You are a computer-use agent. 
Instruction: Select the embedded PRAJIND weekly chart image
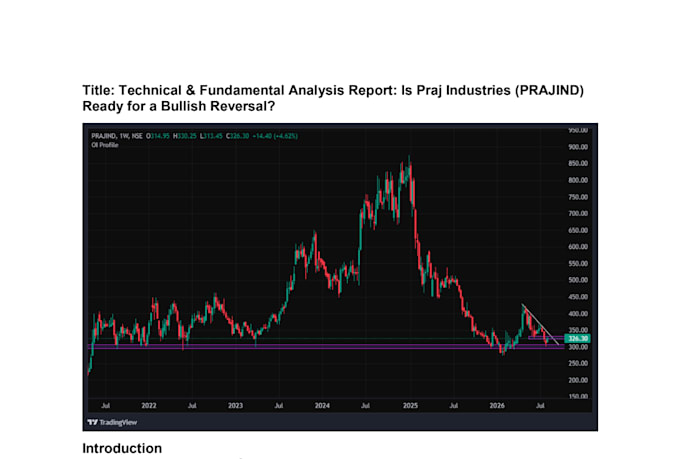click(x=340, y=277)
